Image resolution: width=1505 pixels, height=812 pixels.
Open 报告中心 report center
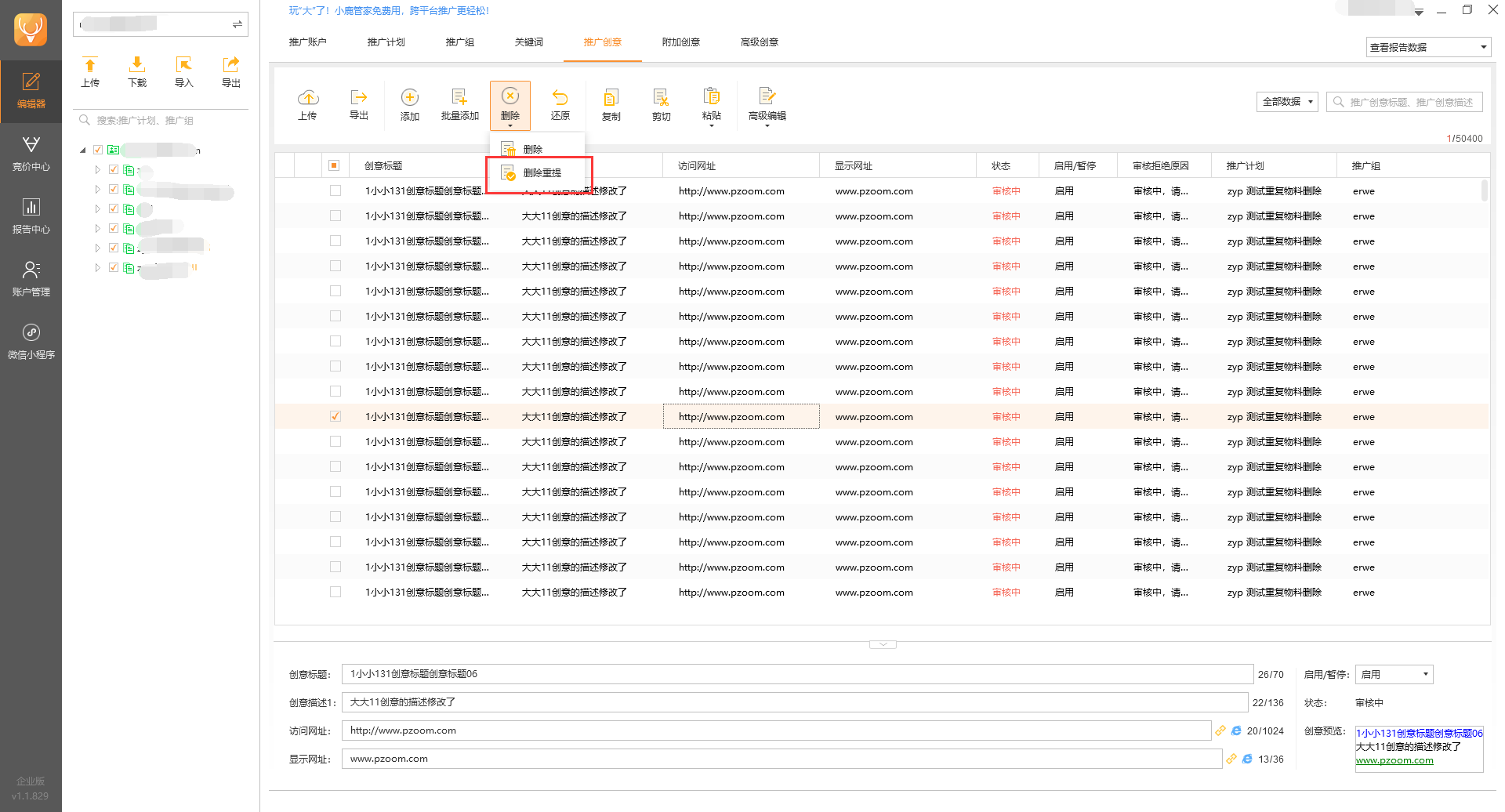point(31,217)
